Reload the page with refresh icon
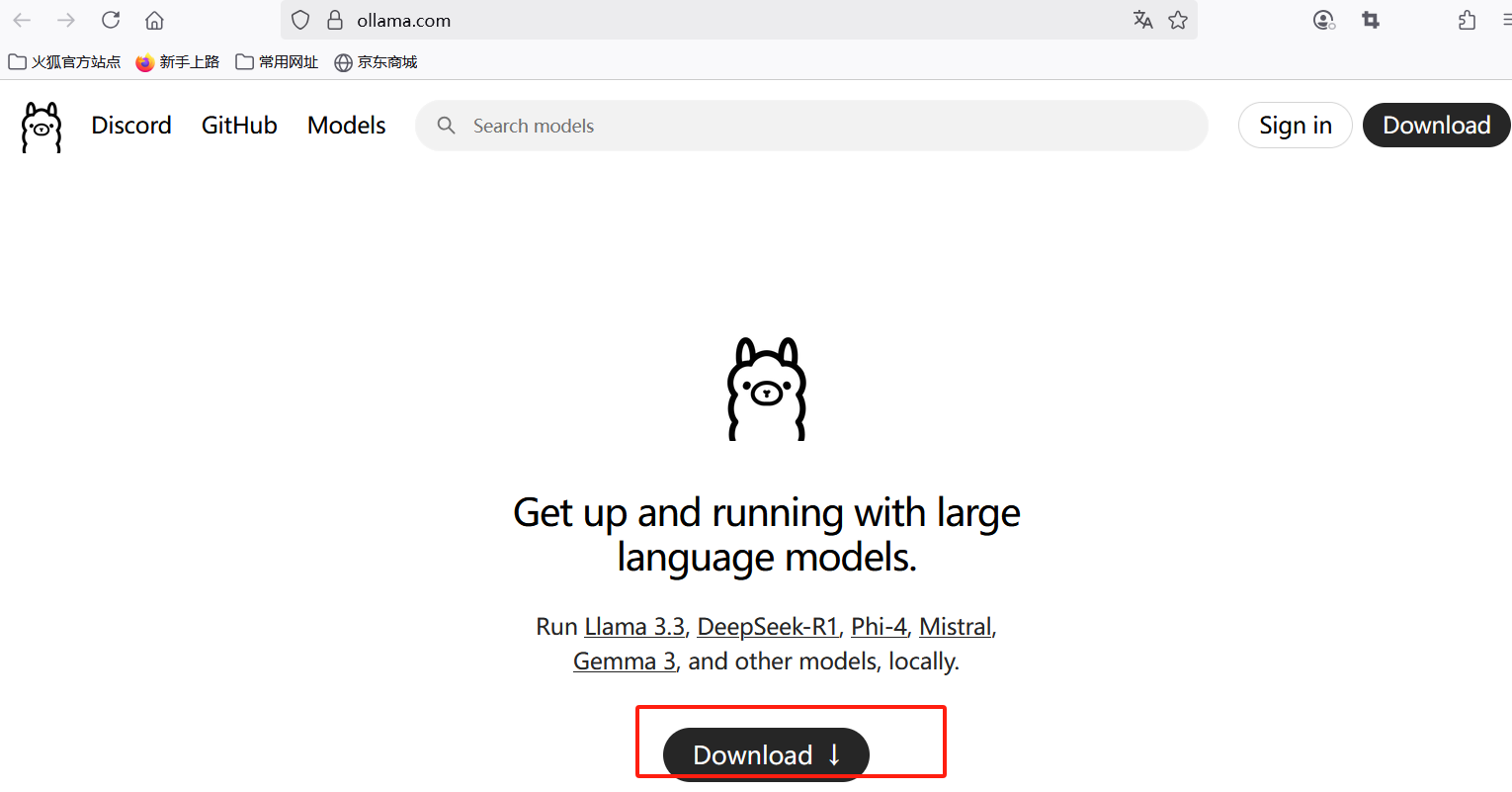 click(x=111, y=20)
